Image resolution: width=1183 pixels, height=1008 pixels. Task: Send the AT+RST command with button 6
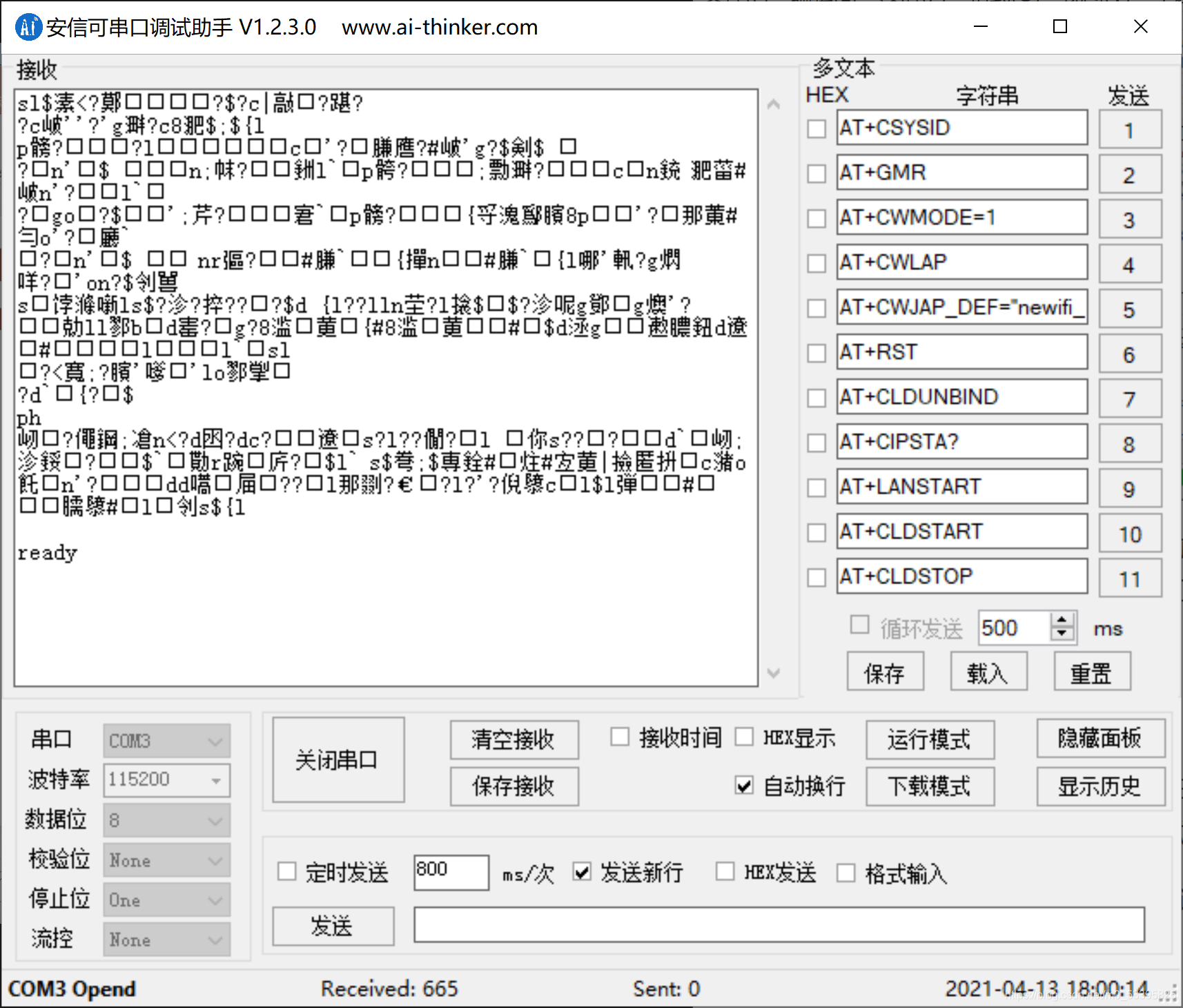coord(1130,354)
